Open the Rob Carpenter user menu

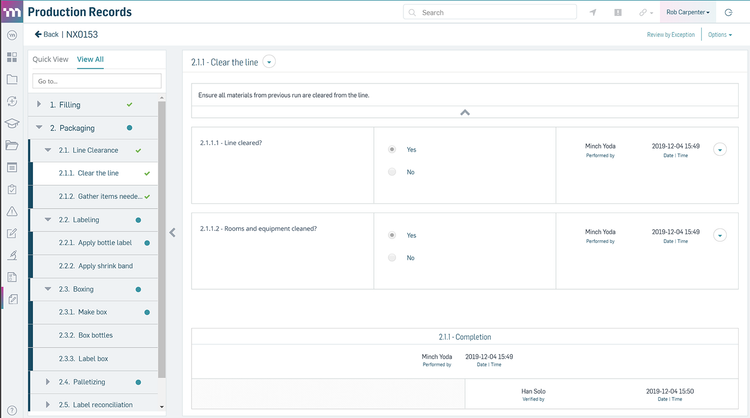click(x=688, y=13)
